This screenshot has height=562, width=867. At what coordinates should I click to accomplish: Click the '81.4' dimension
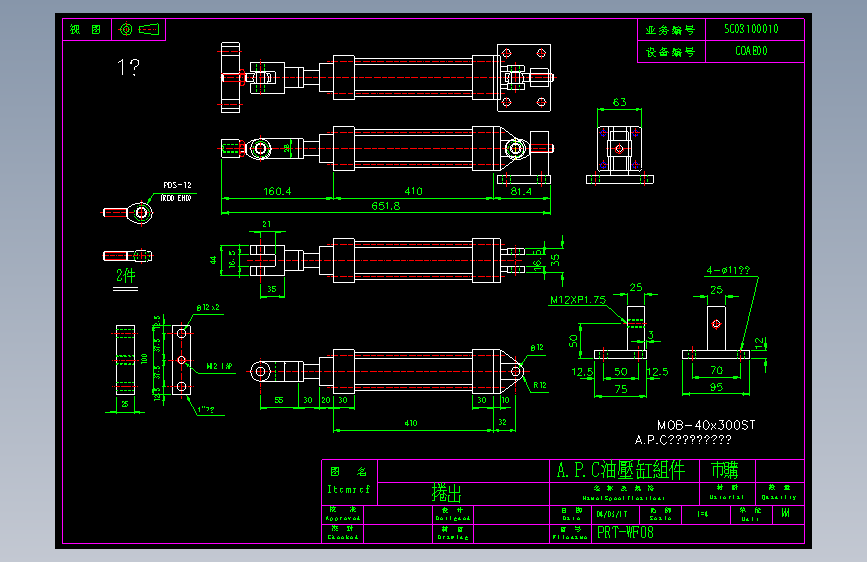pyautogui.click(x=521, y=191)
